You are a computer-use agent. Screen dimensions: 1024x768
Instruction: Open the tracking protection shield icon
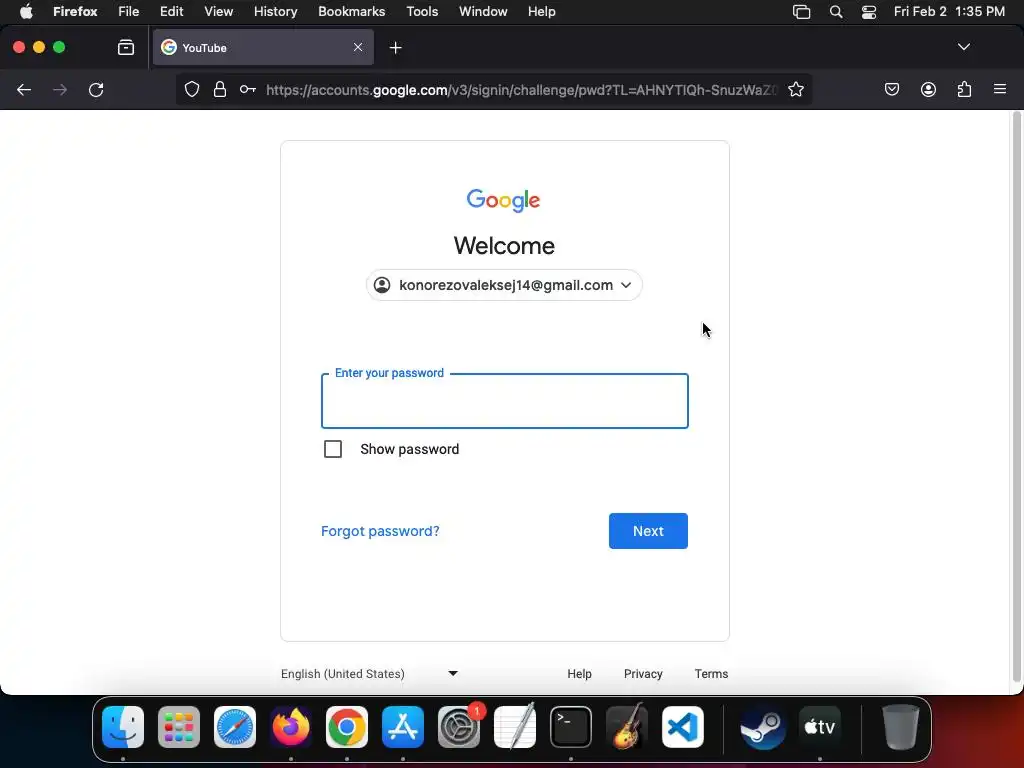tap(191, 89)
